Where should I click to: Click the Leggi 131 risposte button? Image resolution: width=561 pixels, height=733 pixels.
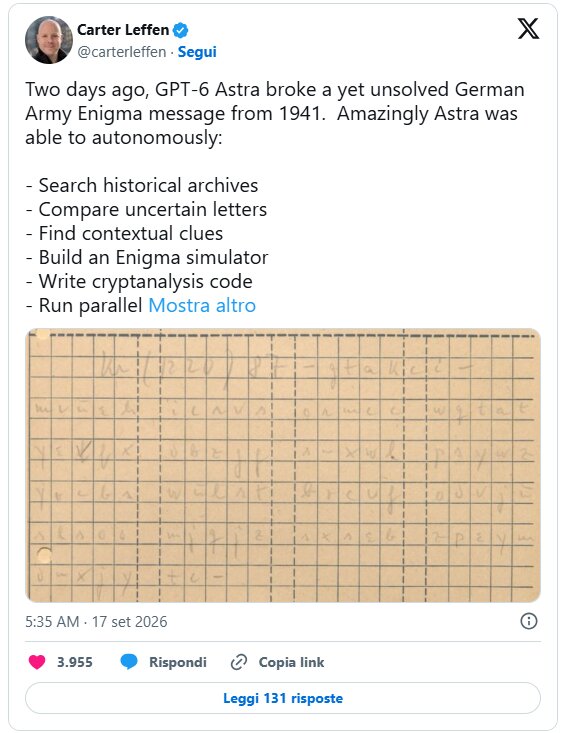(x=283, y=698)
